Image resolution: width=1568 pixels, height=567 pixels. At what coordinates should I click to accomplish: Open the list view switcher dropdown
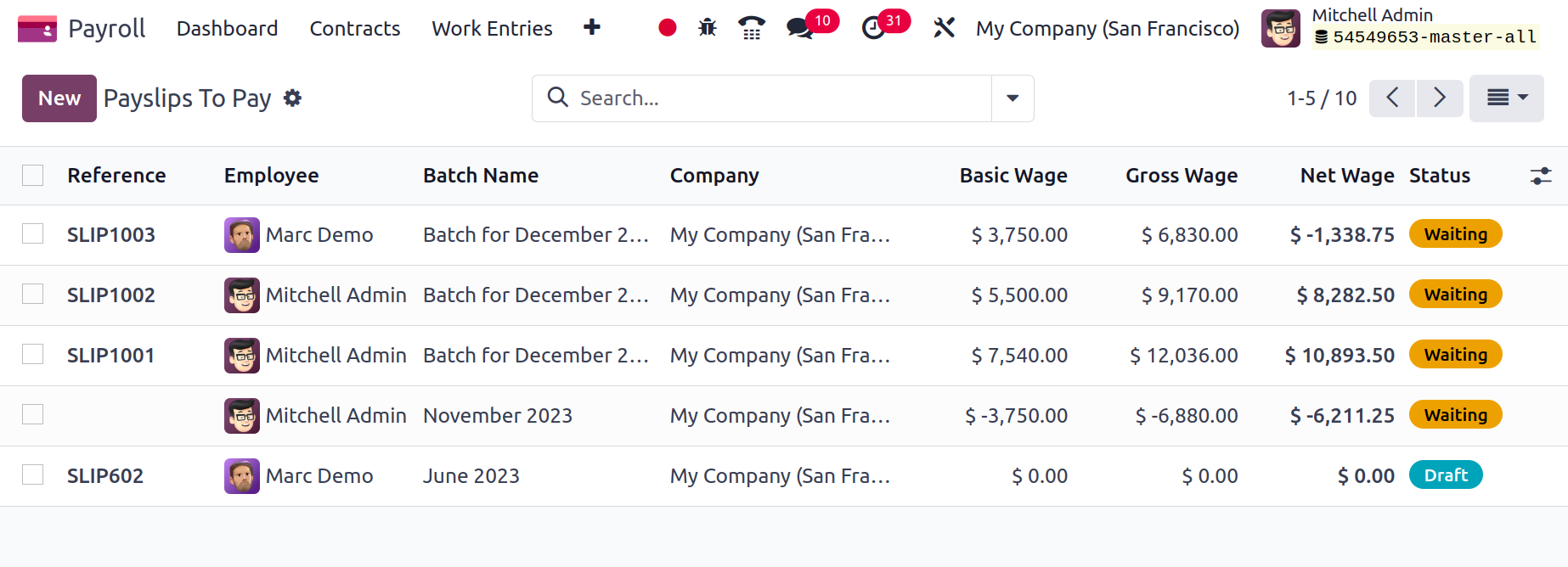[x=1507, y=98]
